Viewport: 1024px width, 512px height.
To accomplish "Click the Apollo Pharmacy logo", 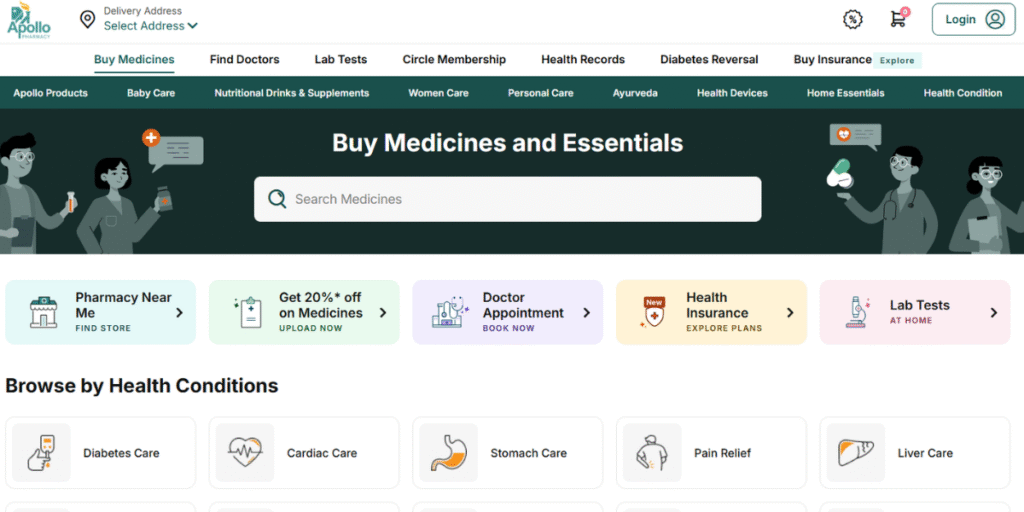I will [29, 21].
